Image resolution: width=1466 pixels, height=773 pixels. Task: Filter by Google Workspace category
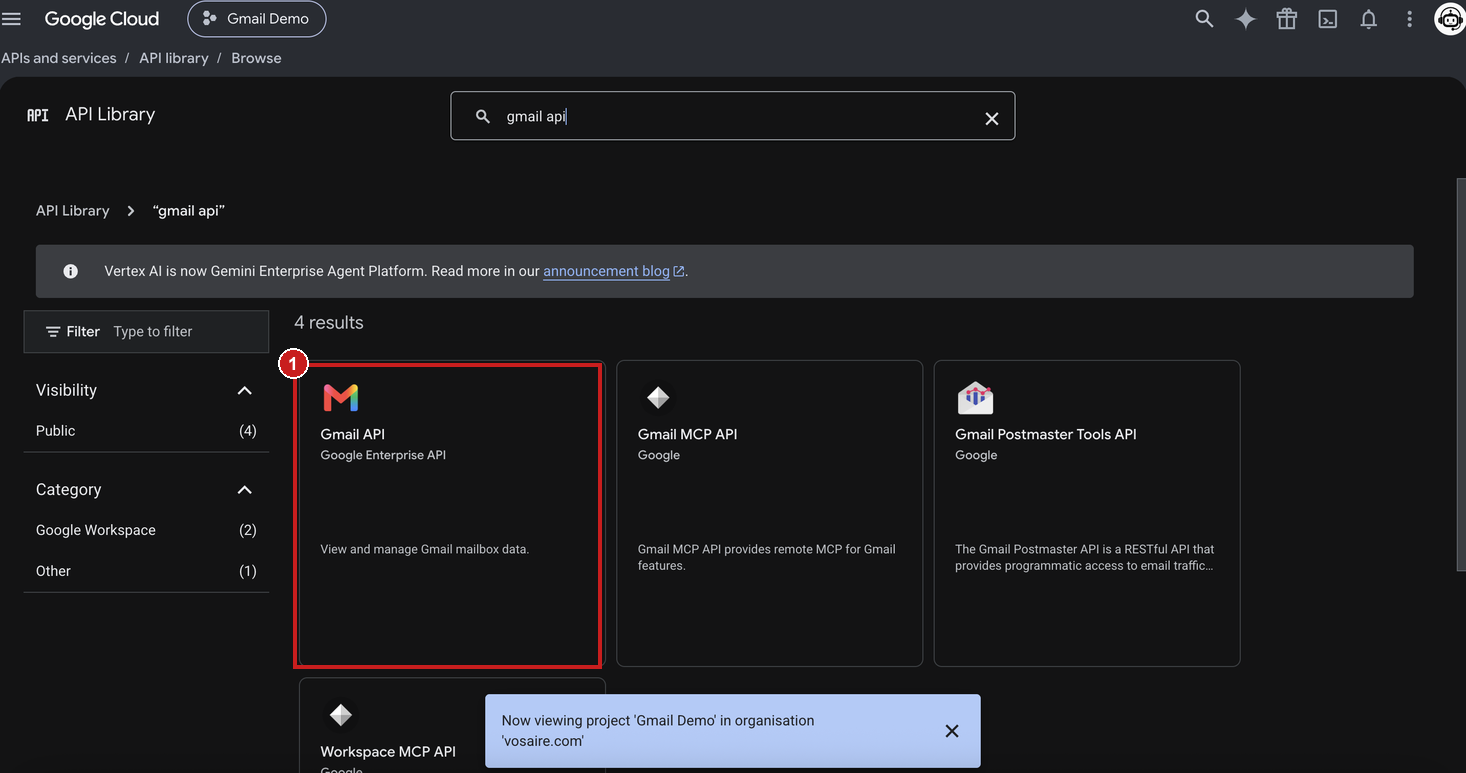(x=146, y=531)
